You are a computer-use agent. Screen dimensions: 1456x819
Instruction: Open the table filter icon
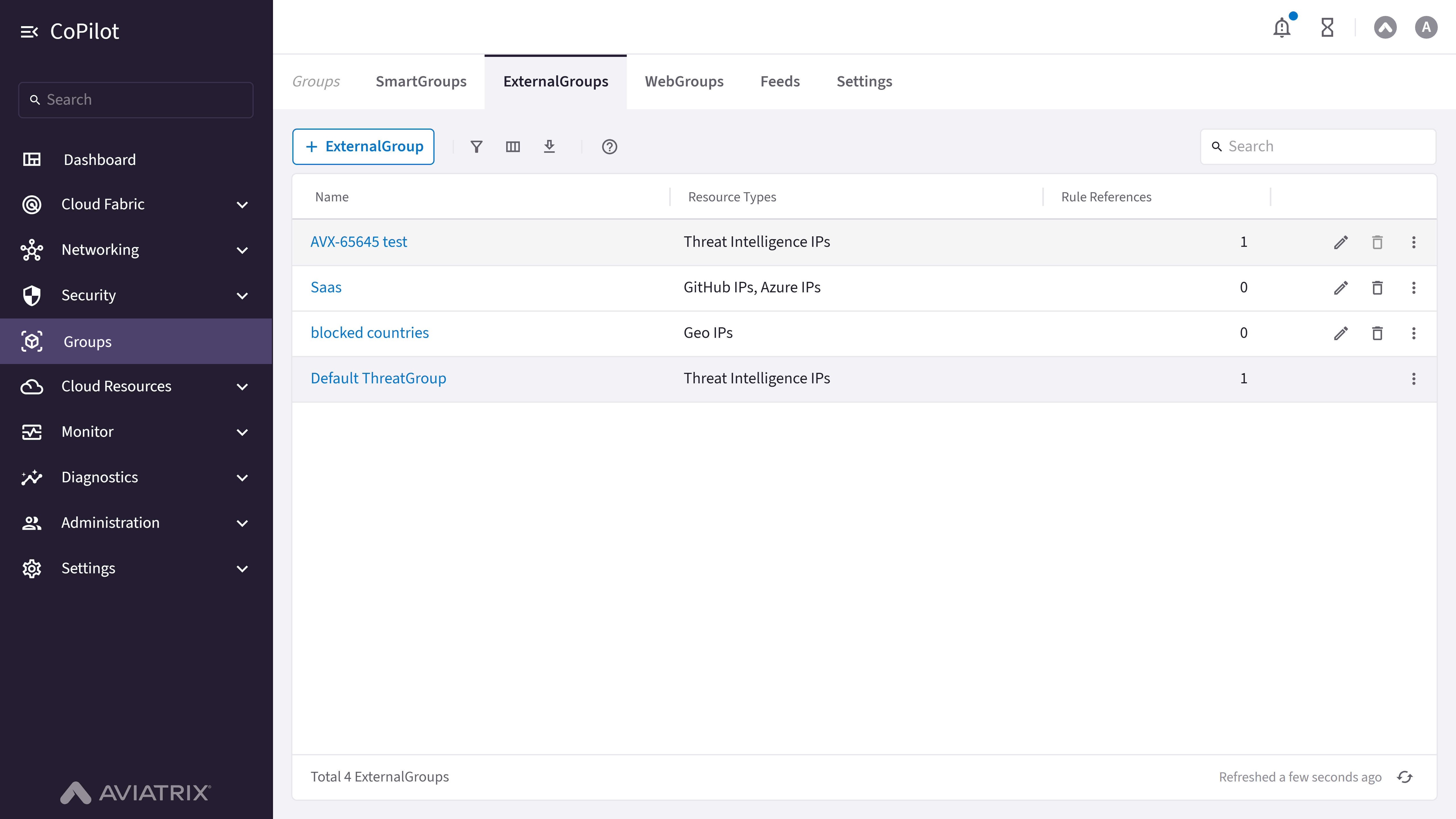[x=477, y=147]
